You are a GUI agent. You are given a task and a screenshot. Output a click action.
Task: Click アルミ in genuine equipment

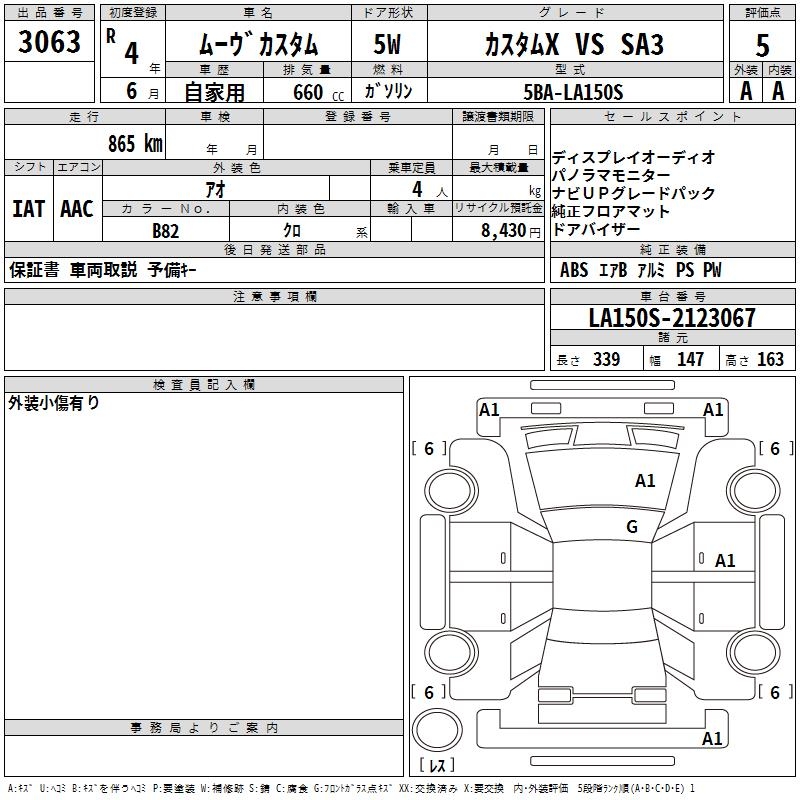click(651, 270)
